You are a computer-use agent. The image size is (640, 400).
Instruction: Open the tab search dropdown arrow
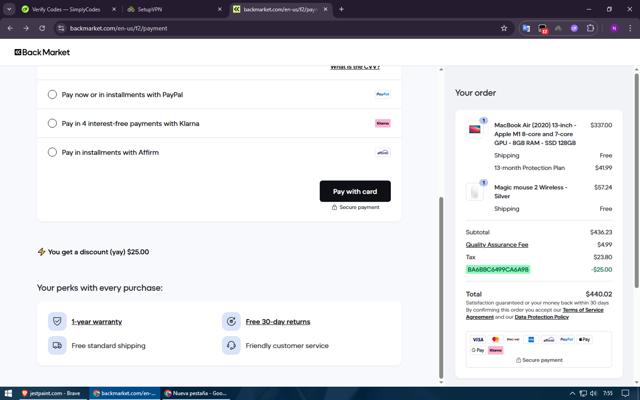coord(9,9)
